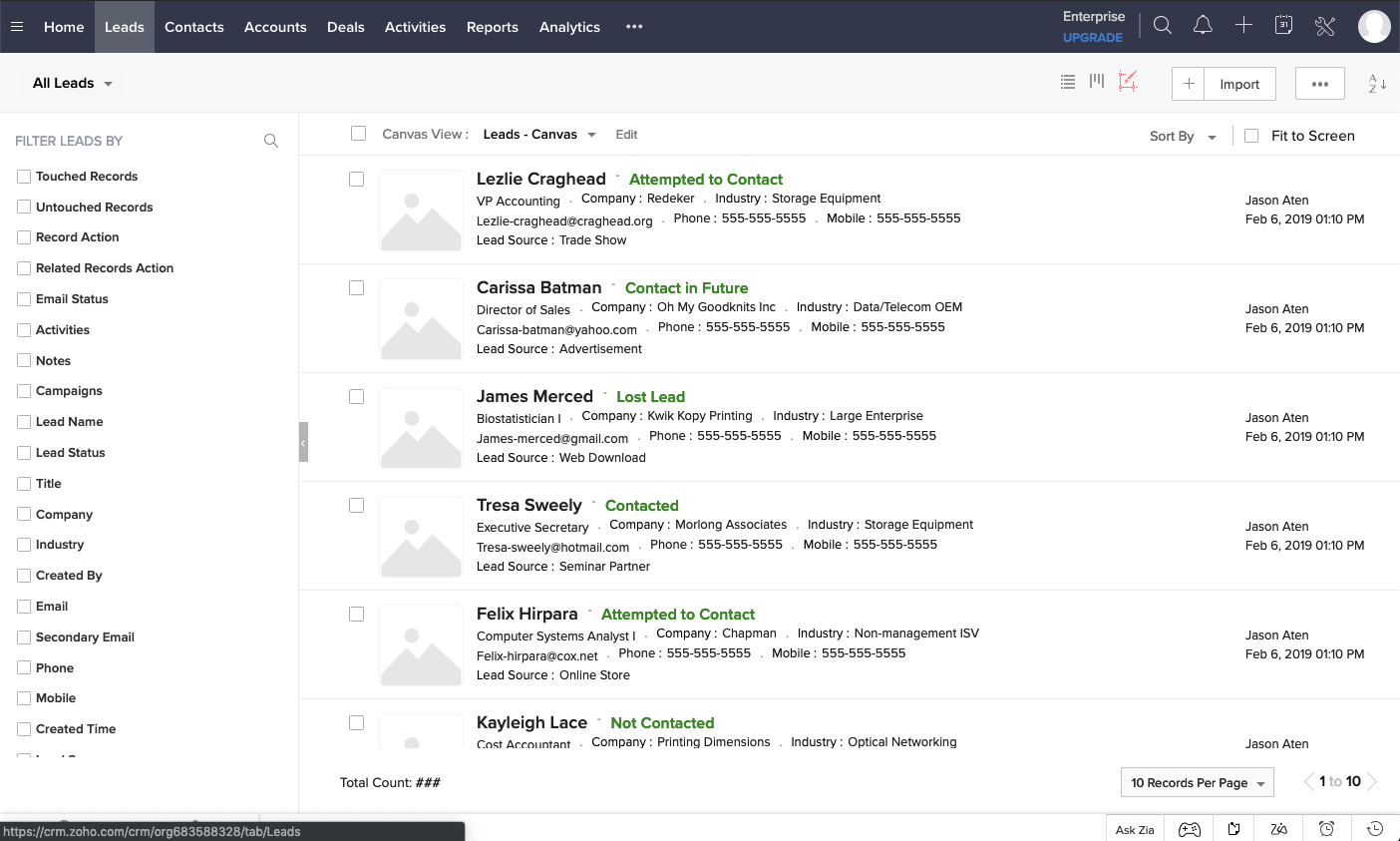
Task: Open notifications bell icon
Action: point(1203,26)
